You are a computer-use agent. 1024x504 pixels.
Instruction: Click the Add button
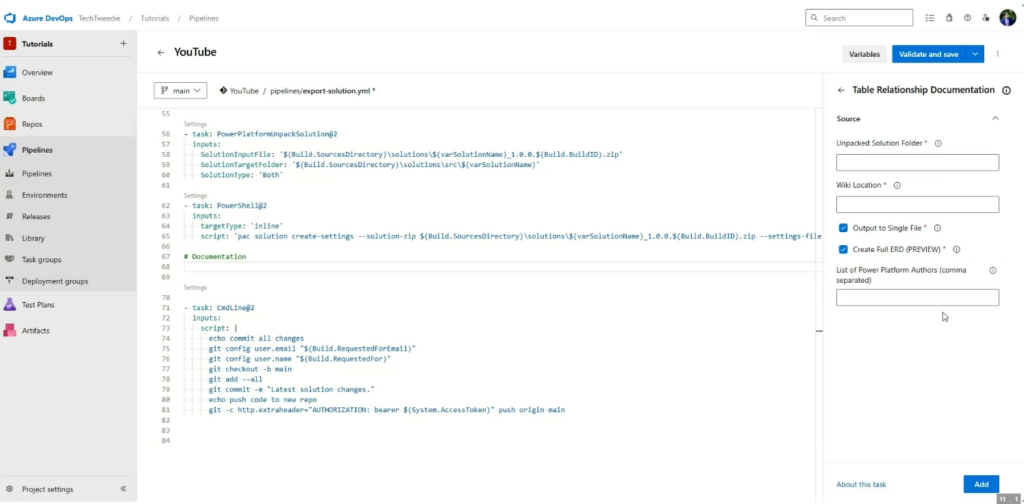tap(981, 484)
